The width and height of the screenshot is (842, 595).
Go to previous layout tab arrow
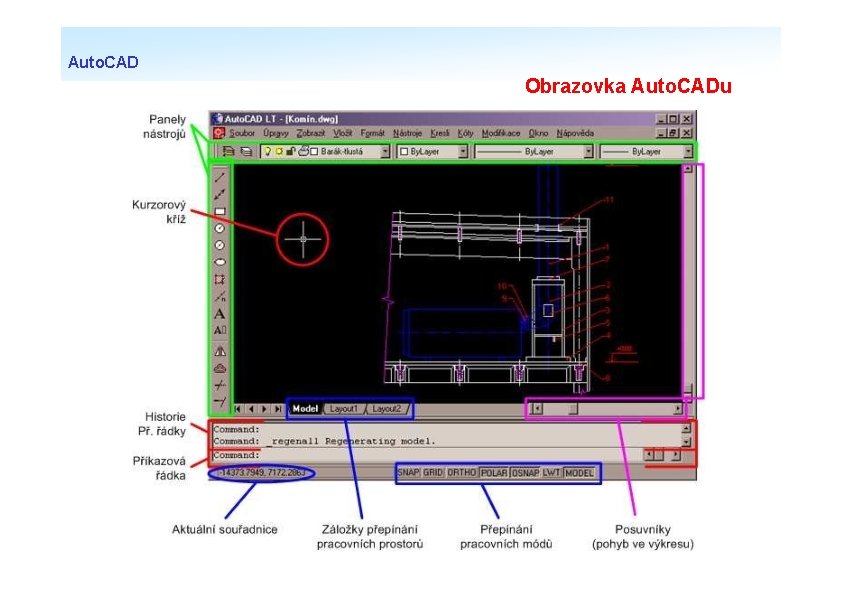click(251, 409)
